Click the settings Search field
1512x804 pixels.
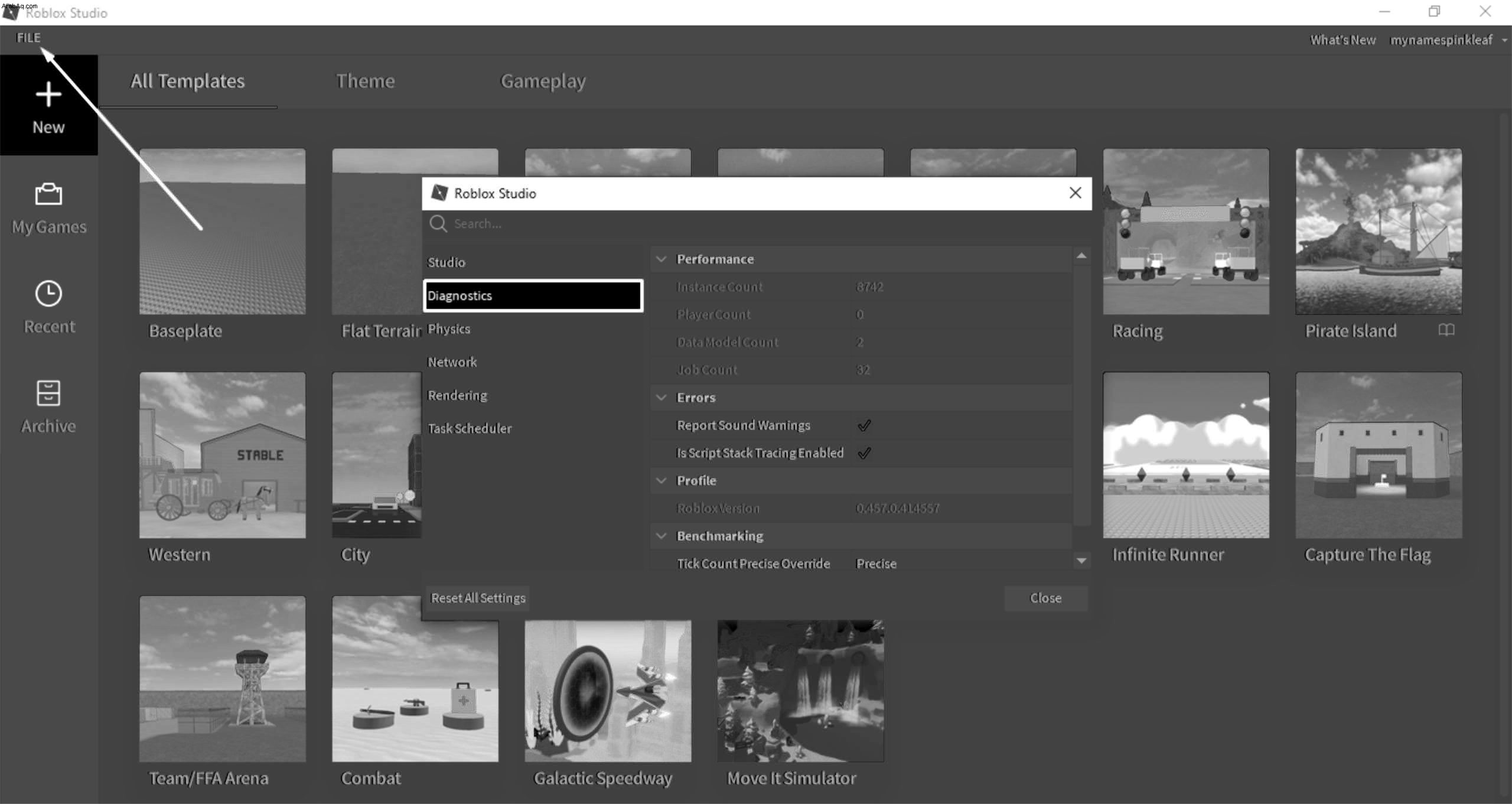[x=756, y=224]
